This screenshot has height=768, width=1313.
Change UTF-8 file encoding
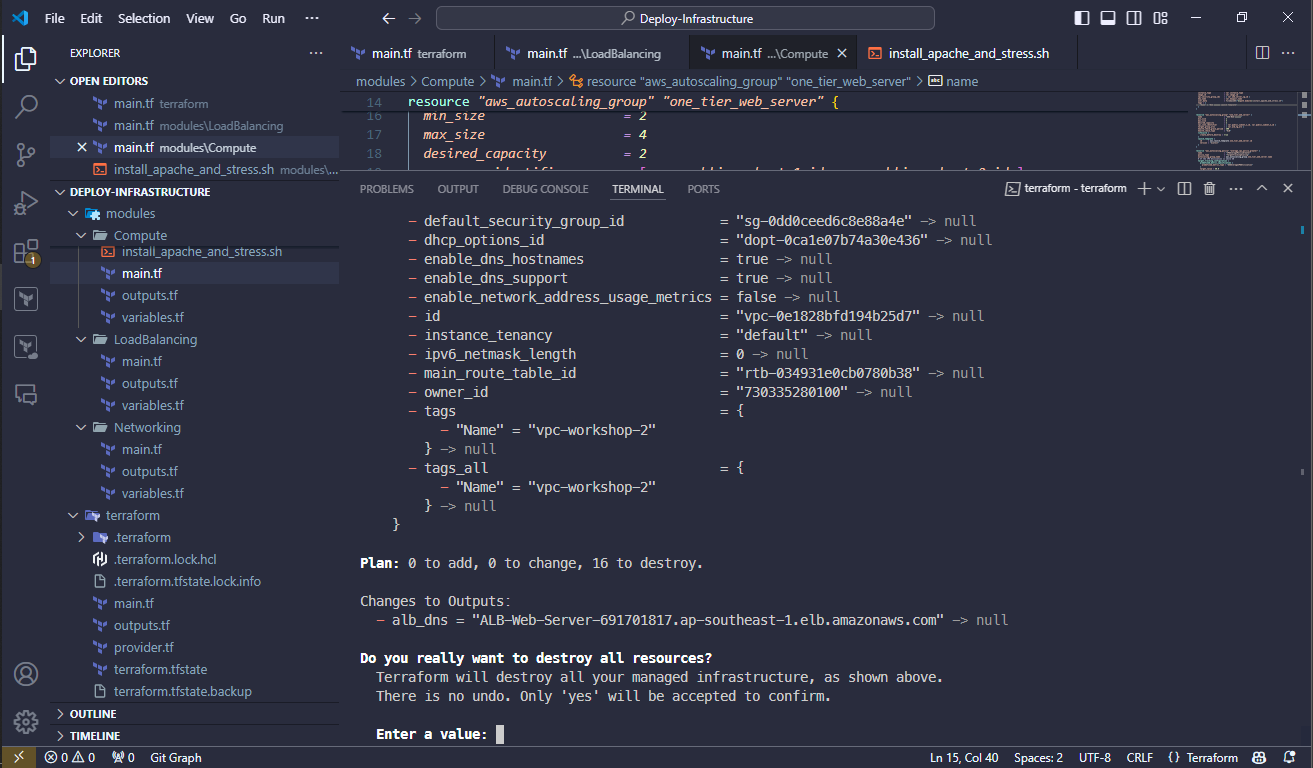[x=1094, y=758]
